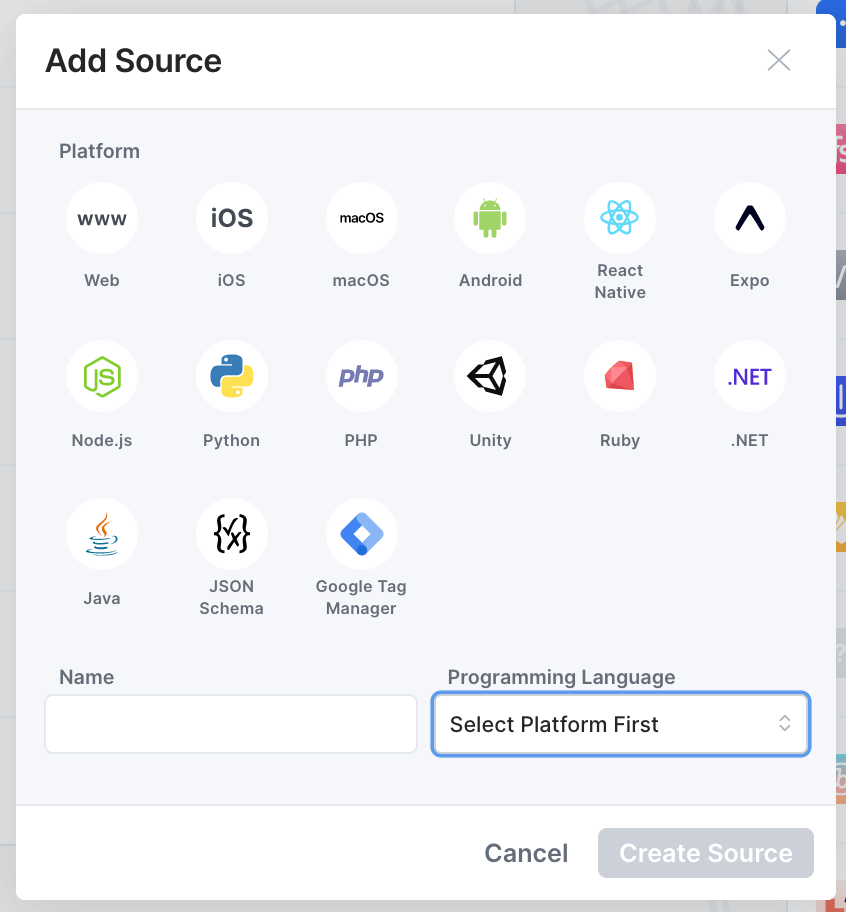Select the Web platform icon
This screenshot has width=846, height=912.
(102, 218)
